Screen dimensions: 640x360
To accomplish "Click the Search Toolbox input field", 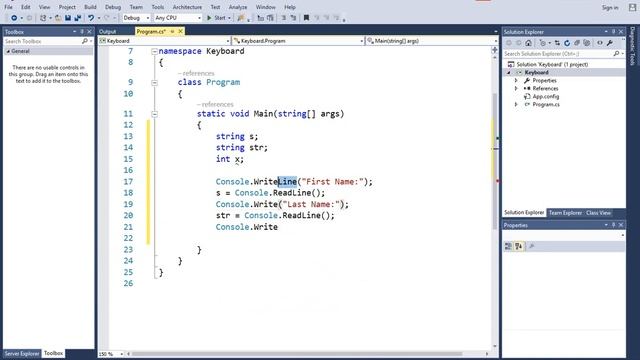I will coord(42,41).
